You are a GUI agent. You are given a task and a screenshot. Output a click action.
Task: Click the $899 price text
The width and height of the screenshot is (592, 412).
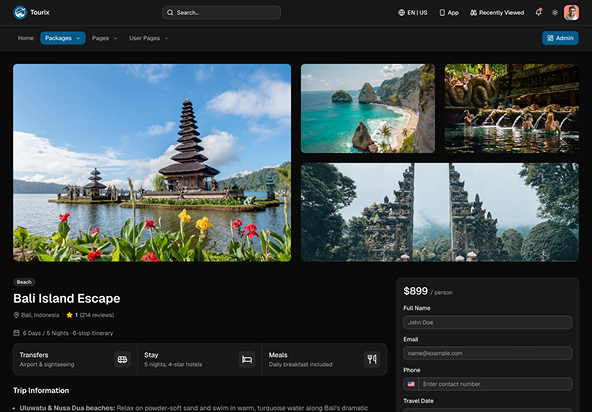point(416,291)
